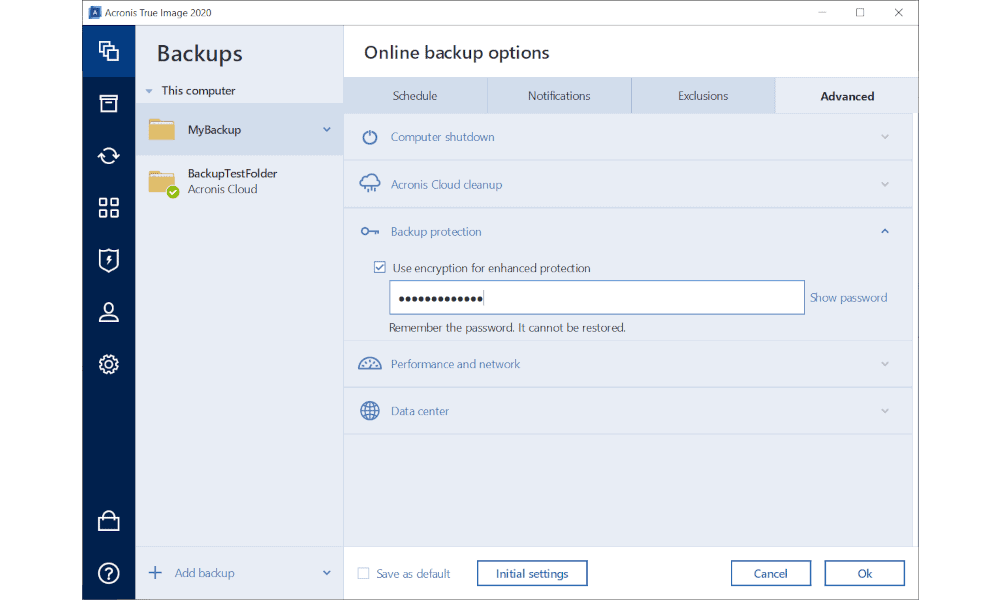
Task: Open the Help question mark icon
Action: click(x=108, y=573)
